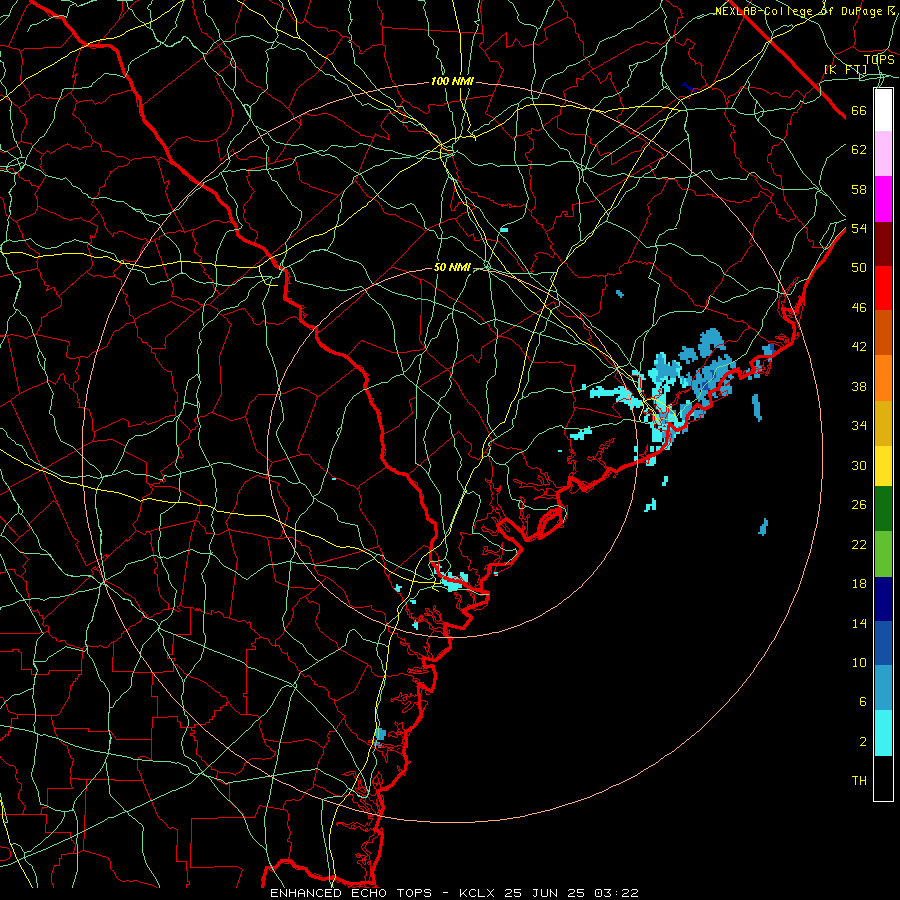Click the light steel-blue legend swatch
Screen dimensions: 900x900
point(883,688)
